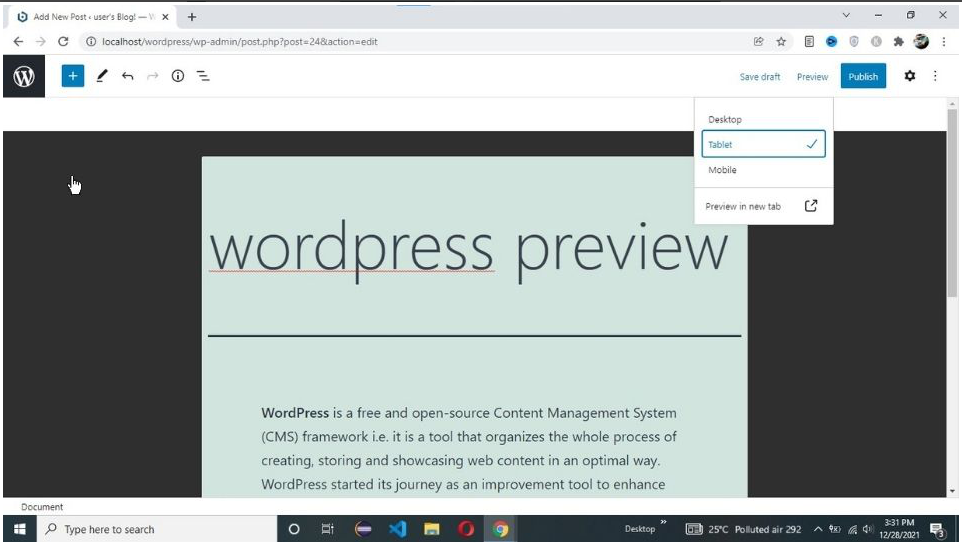Reload the page

(63, 42)
